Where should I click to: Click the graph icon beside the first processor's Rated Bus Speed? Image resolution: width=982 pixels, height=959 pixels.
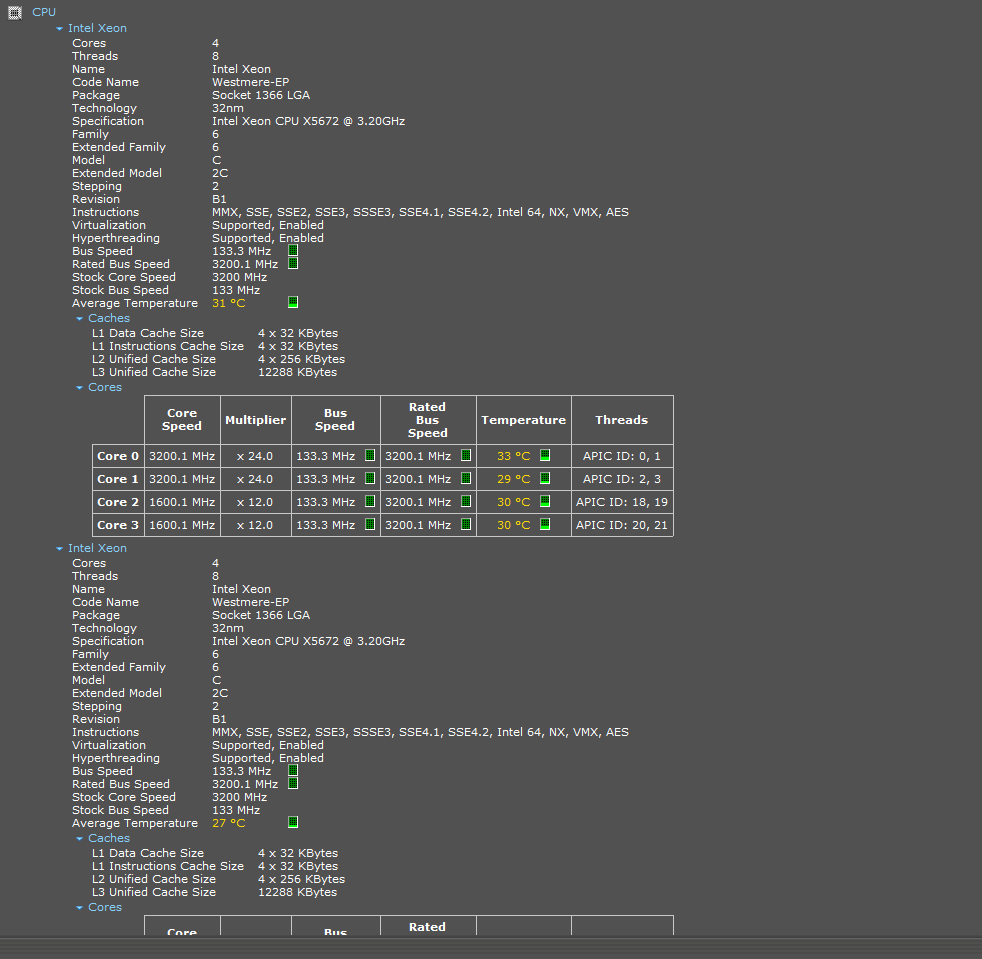tap(293, 264)
